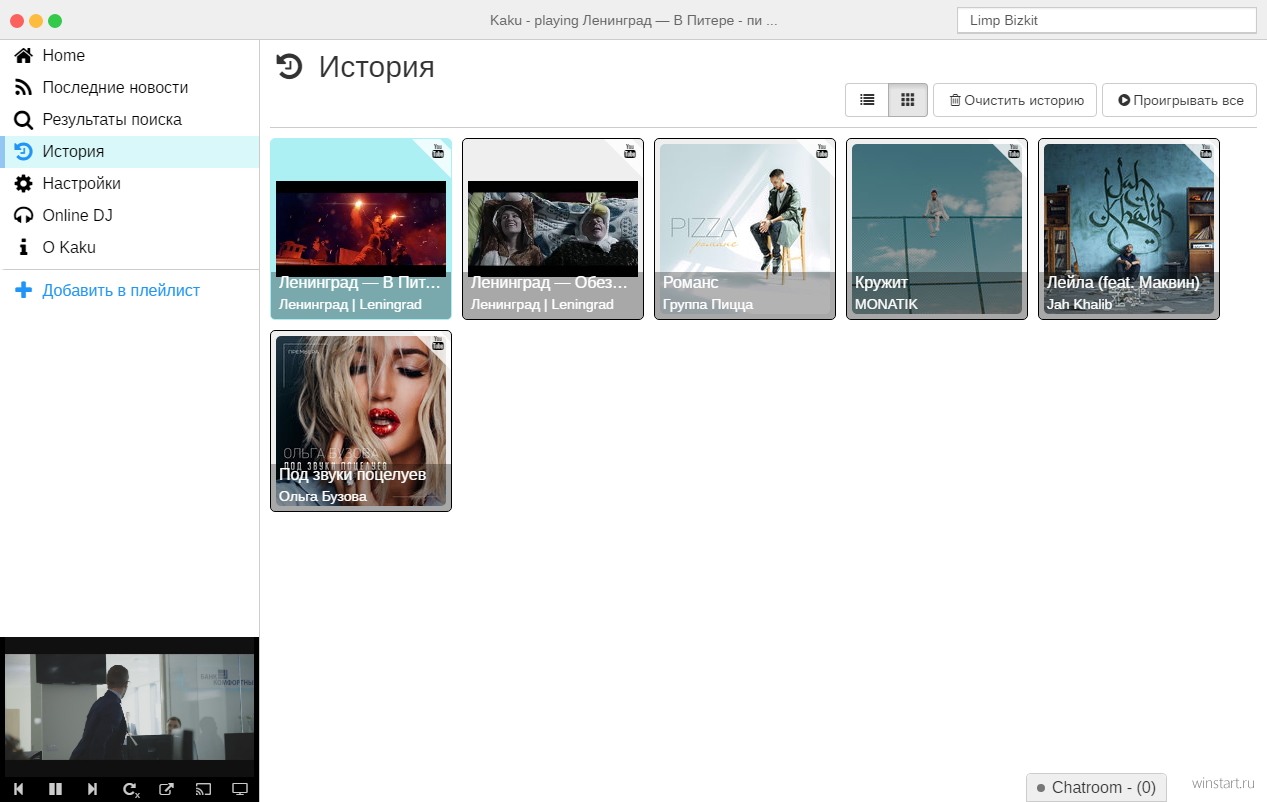The width and height of the screenshot is (1267, 802).
Task: Open Настройки settings page
Action: (x=130, y=184)
